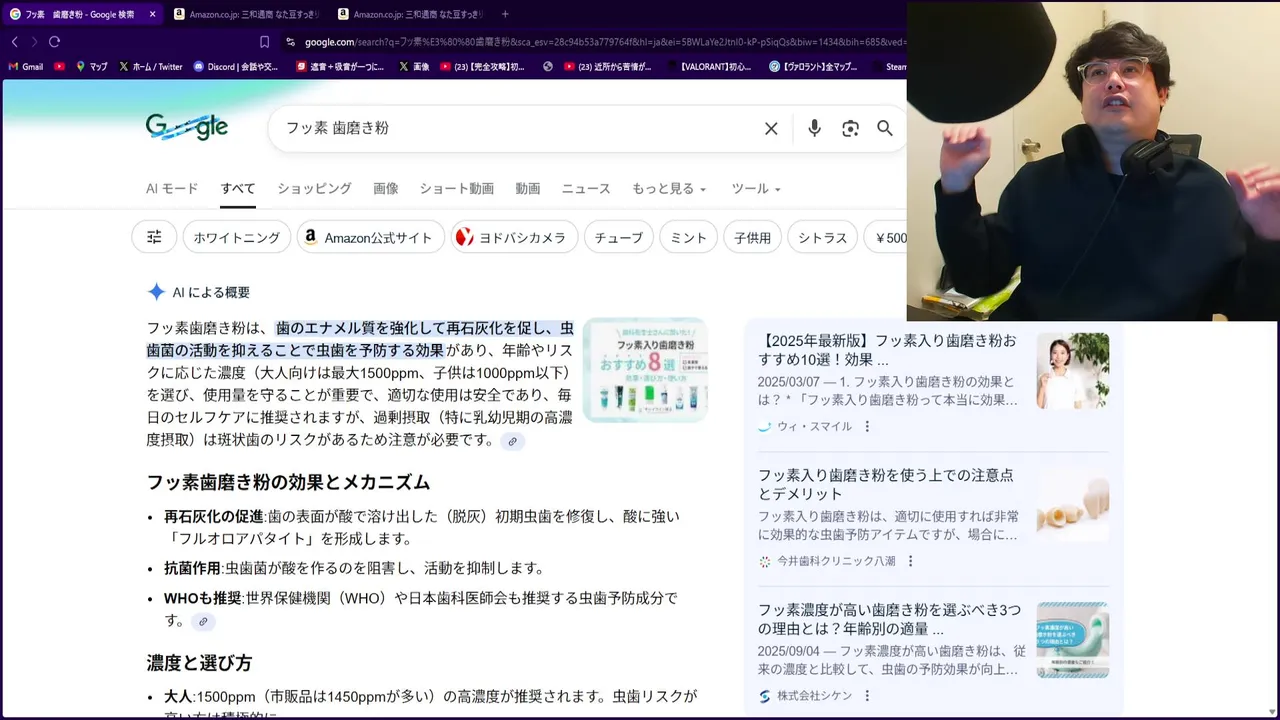Open the citation link icon after the WHO bullet
Viewport: 1280px width, 720px height.
(203, 621)
